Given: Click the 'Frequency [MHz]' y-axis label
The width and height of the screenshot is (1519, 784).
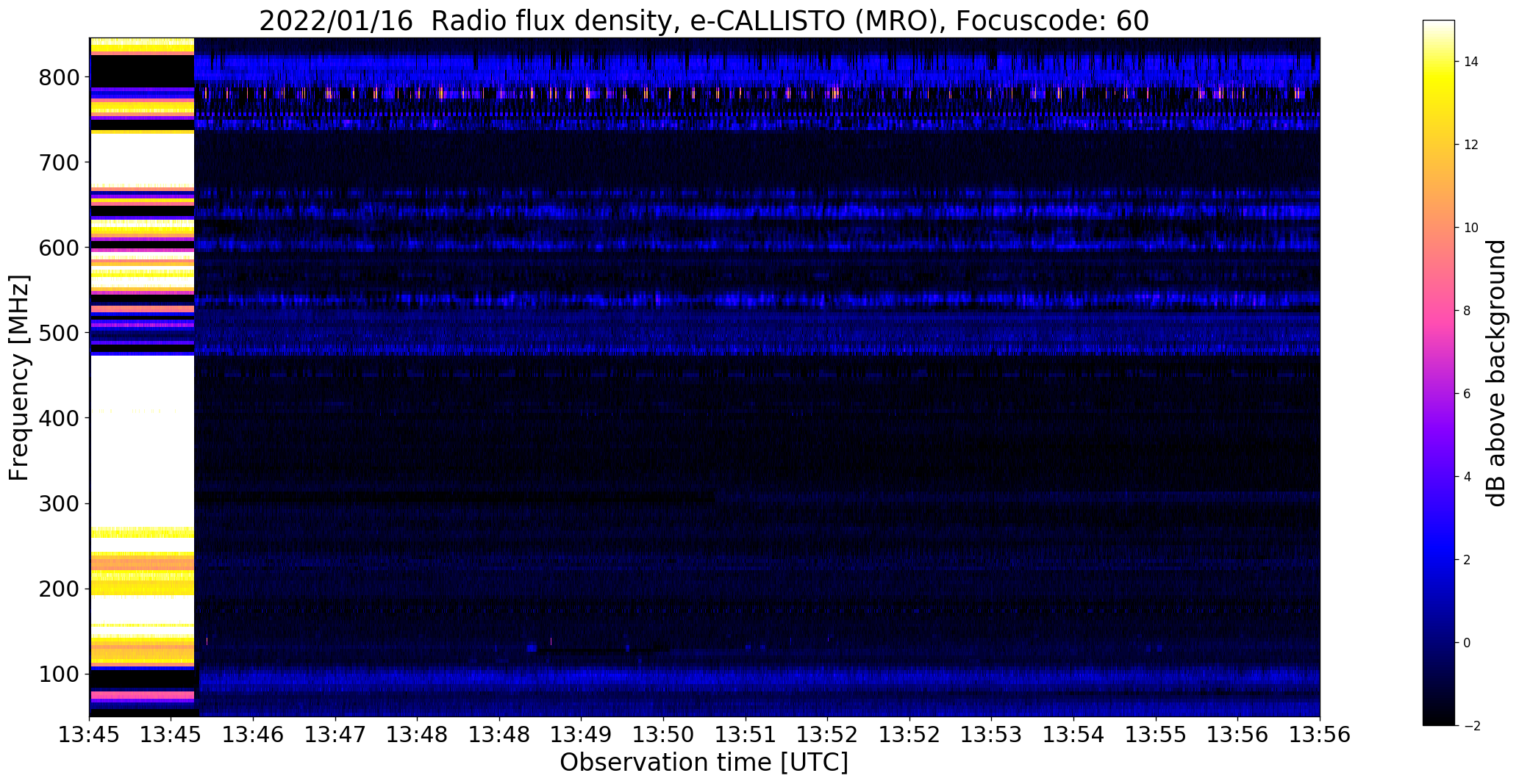Looking at the screenshot, I should [x=20, y=378].
